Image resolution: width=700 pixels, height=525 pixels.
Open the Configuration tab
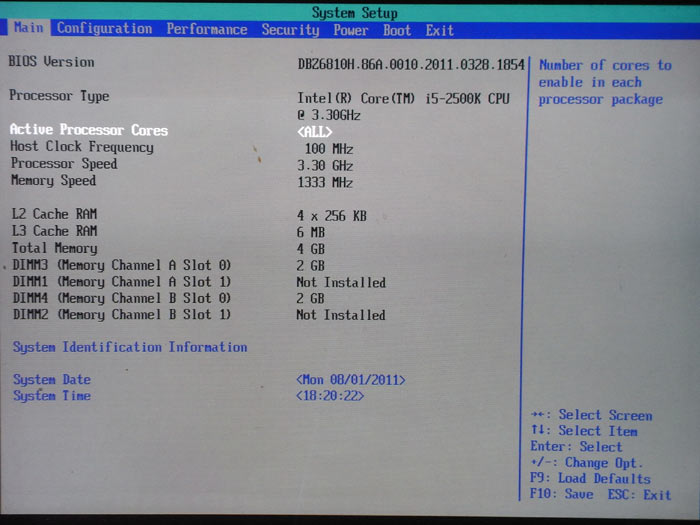[x=104, y=29]
